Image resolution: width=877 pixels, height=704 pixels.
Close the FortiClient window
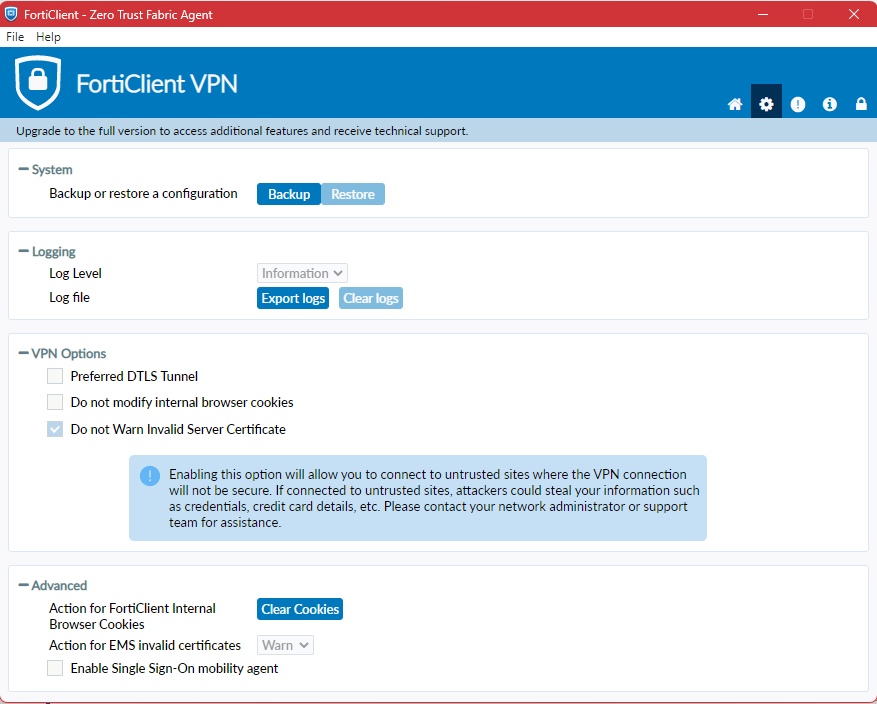[x=854, y=14]
